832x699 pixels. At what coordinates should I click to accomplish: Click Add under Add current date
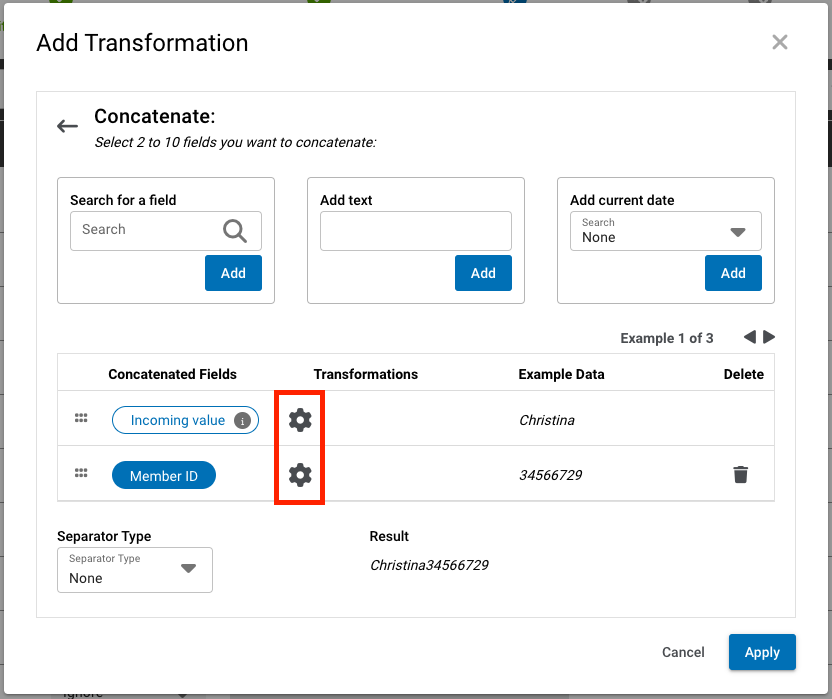(733, 273)
